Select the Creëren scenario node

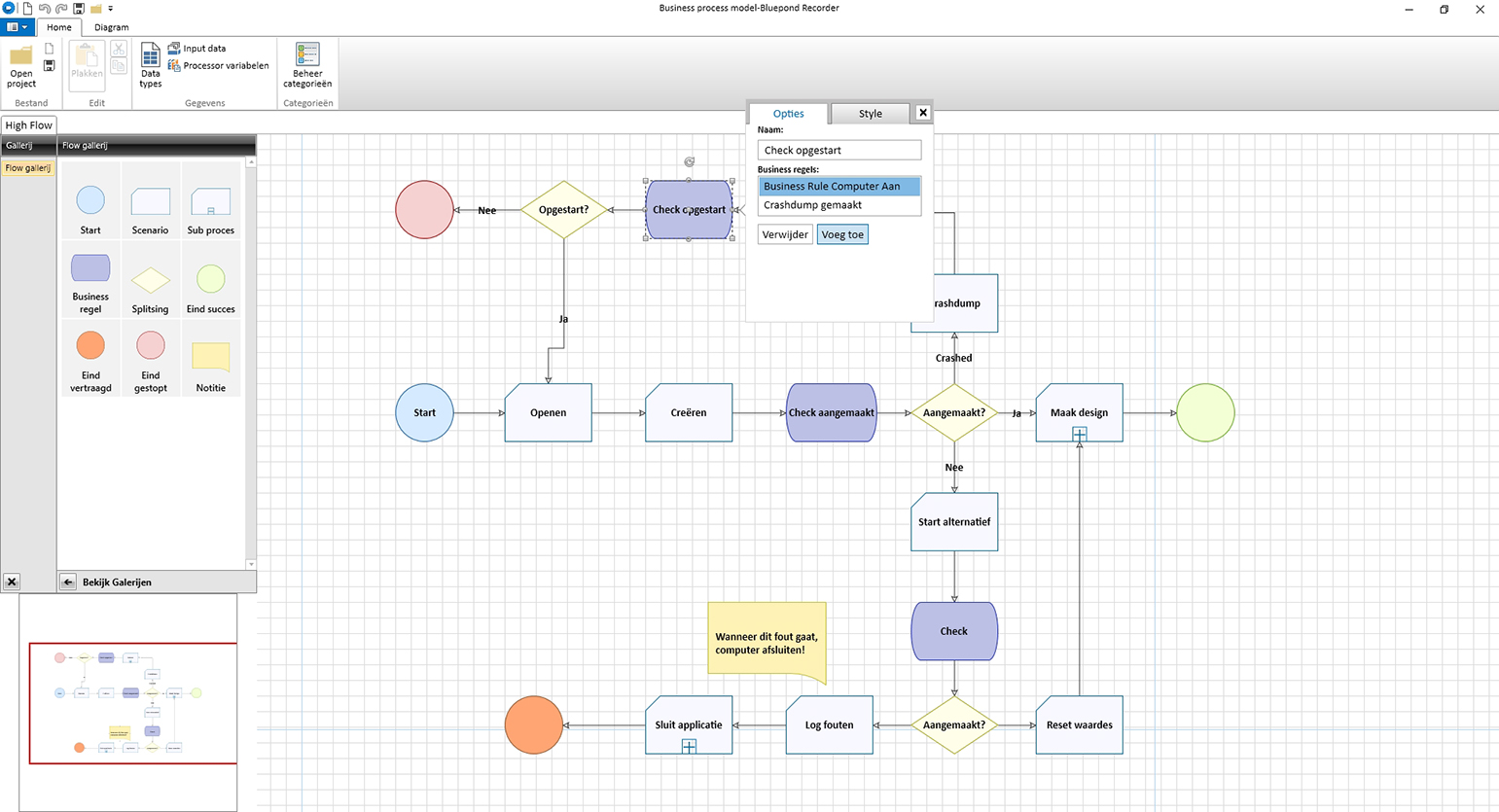tap(689, 412)
